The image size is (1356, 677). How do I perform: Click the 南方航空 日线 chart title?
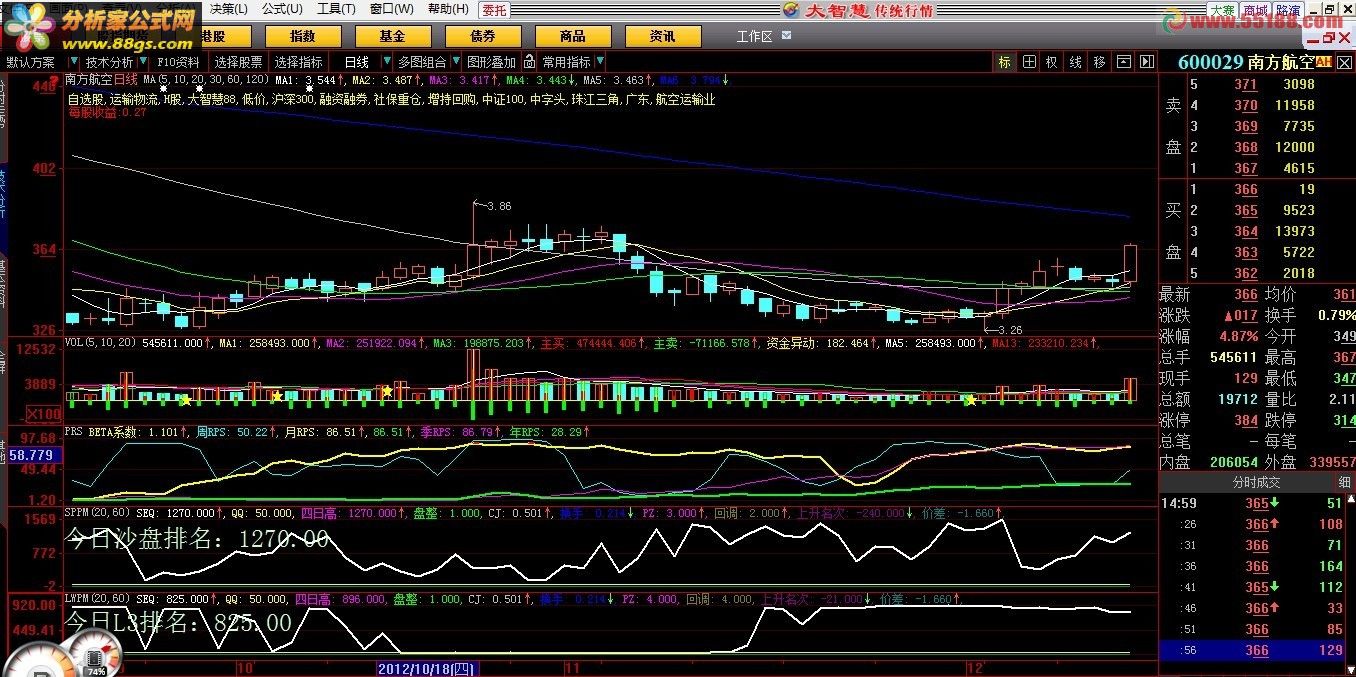[101, 79]
